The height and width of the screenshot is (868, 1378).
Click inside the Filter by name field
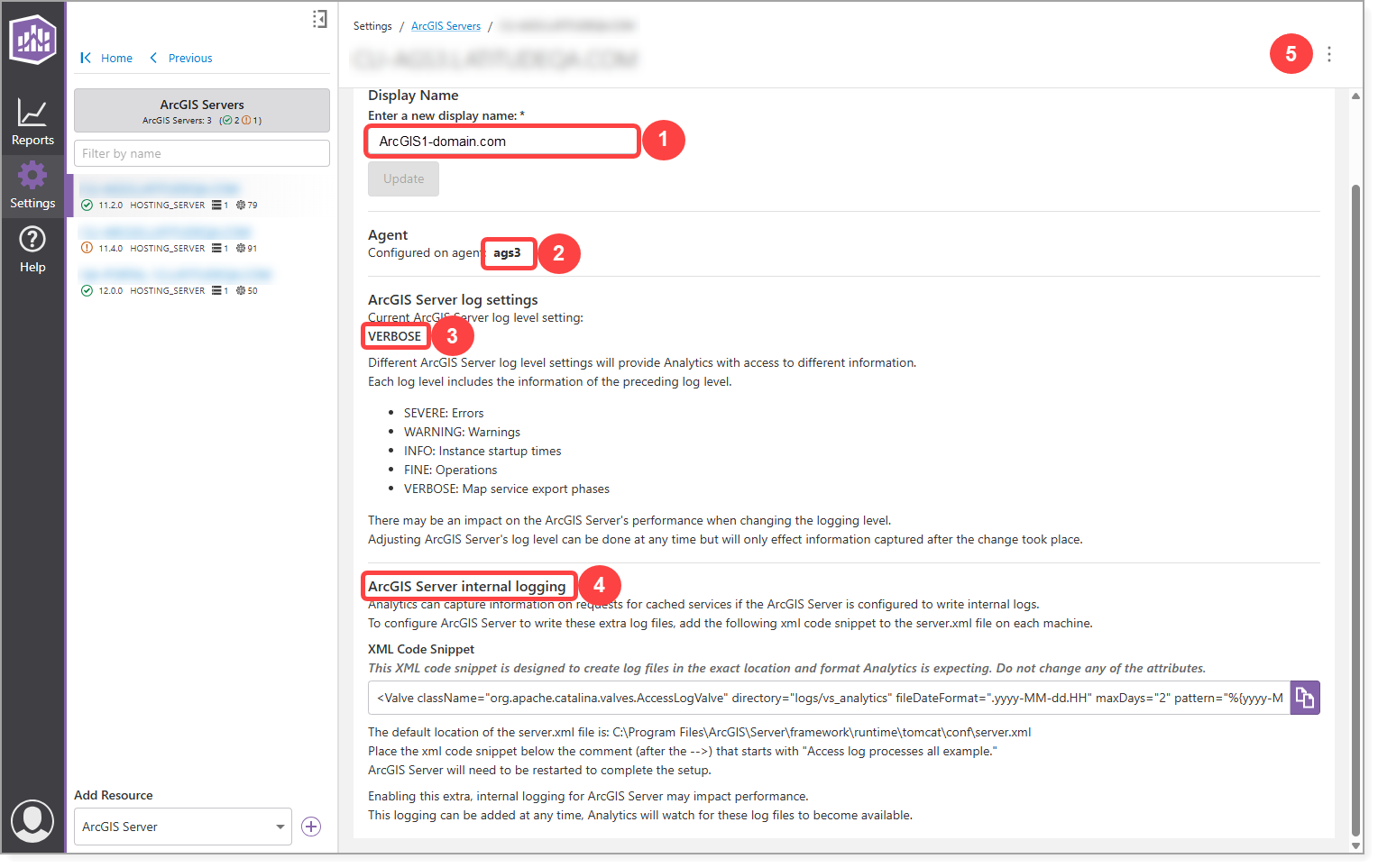tap(200, 153)
